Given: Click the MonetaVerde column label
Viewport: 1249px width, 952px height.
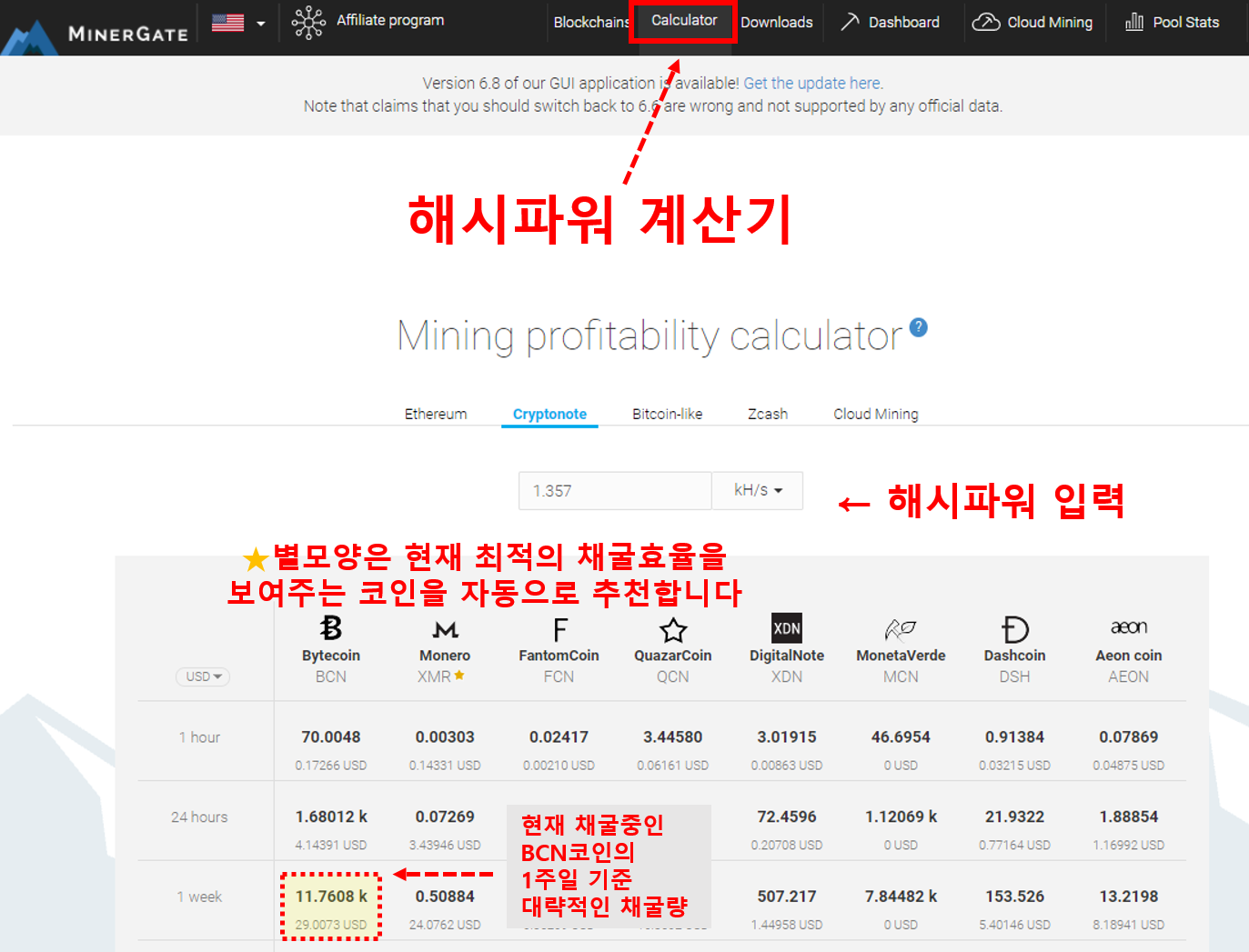Looking at the screenshot, I should (x=901, y=656).
